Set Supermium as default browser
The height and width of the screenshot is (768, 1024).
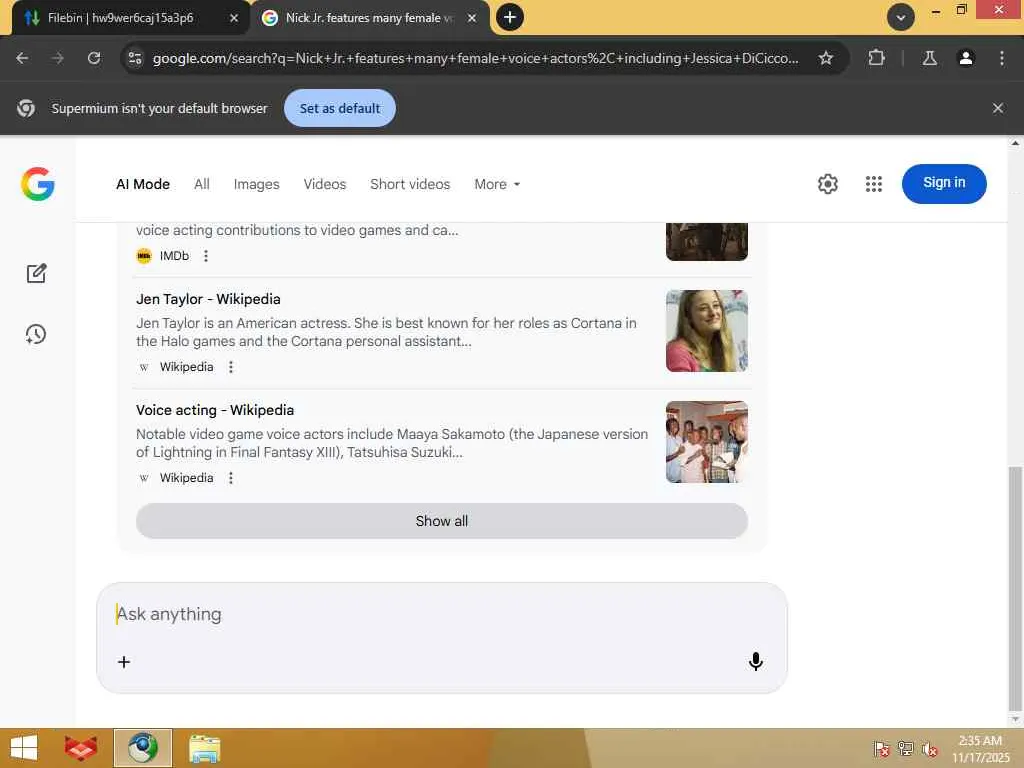(x=340, y=108)
